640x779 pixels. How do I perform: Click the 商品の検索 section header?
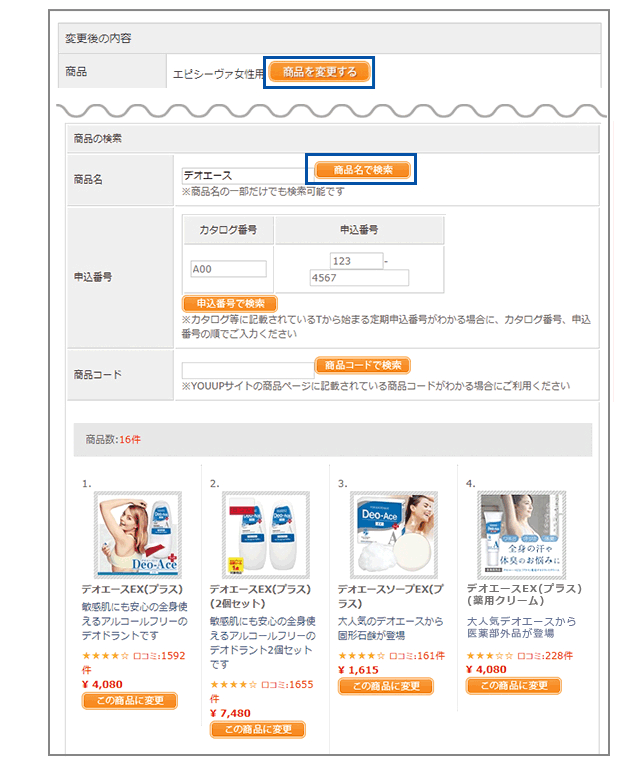[332, 139]
